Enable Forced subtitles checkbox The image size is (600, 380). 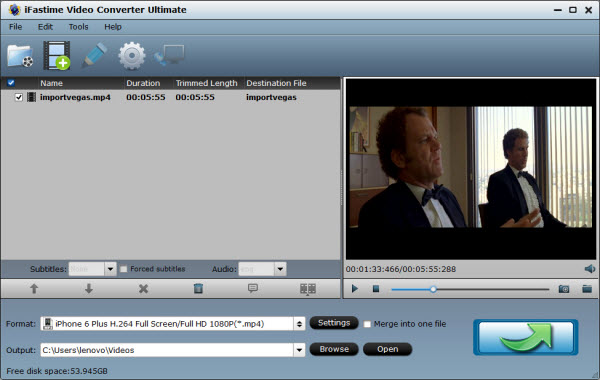pyautogui.click(x=124, y=269)
